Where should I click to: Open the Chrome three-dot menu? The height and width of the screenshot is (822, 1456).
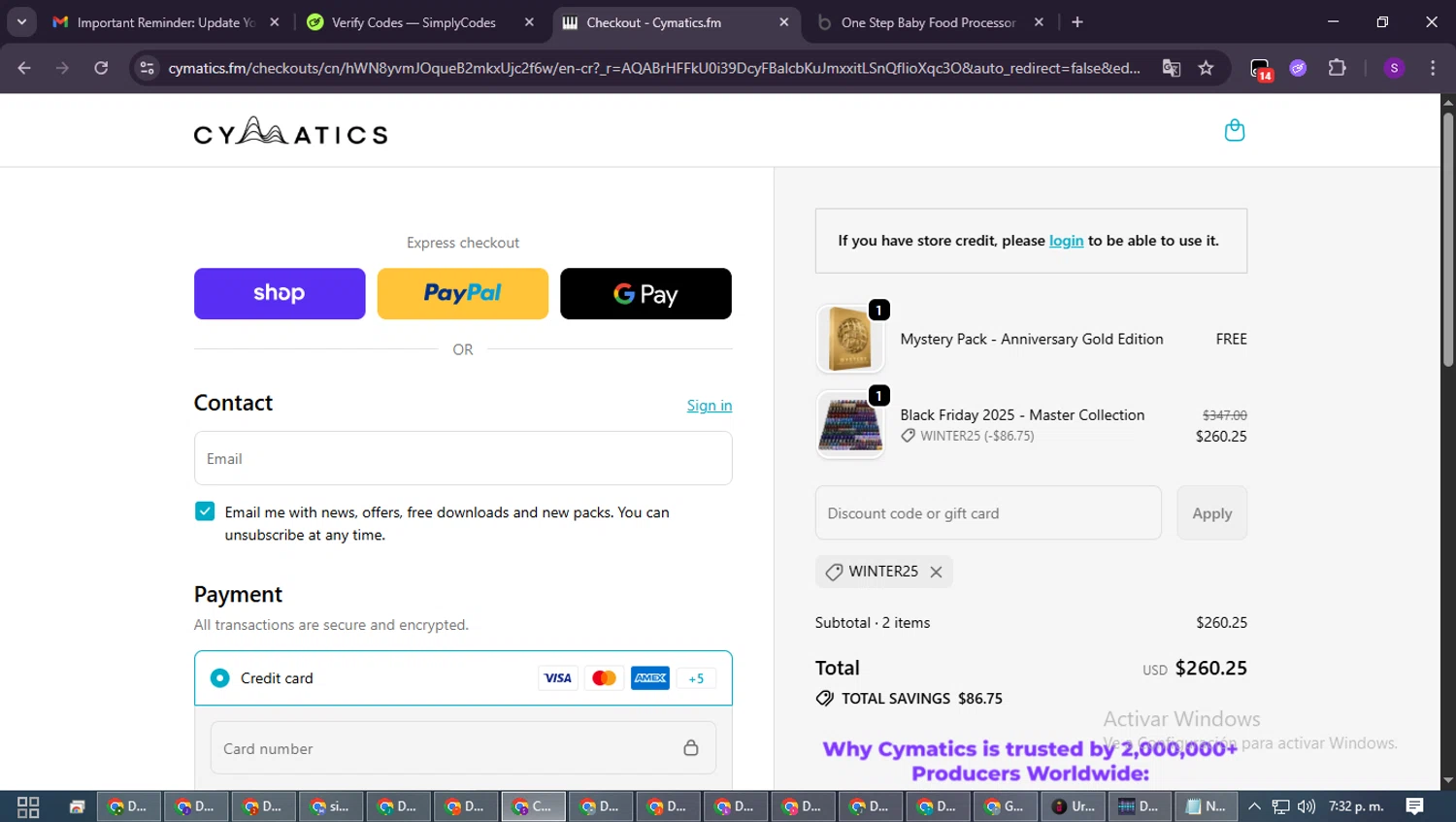click(1433, 68)
